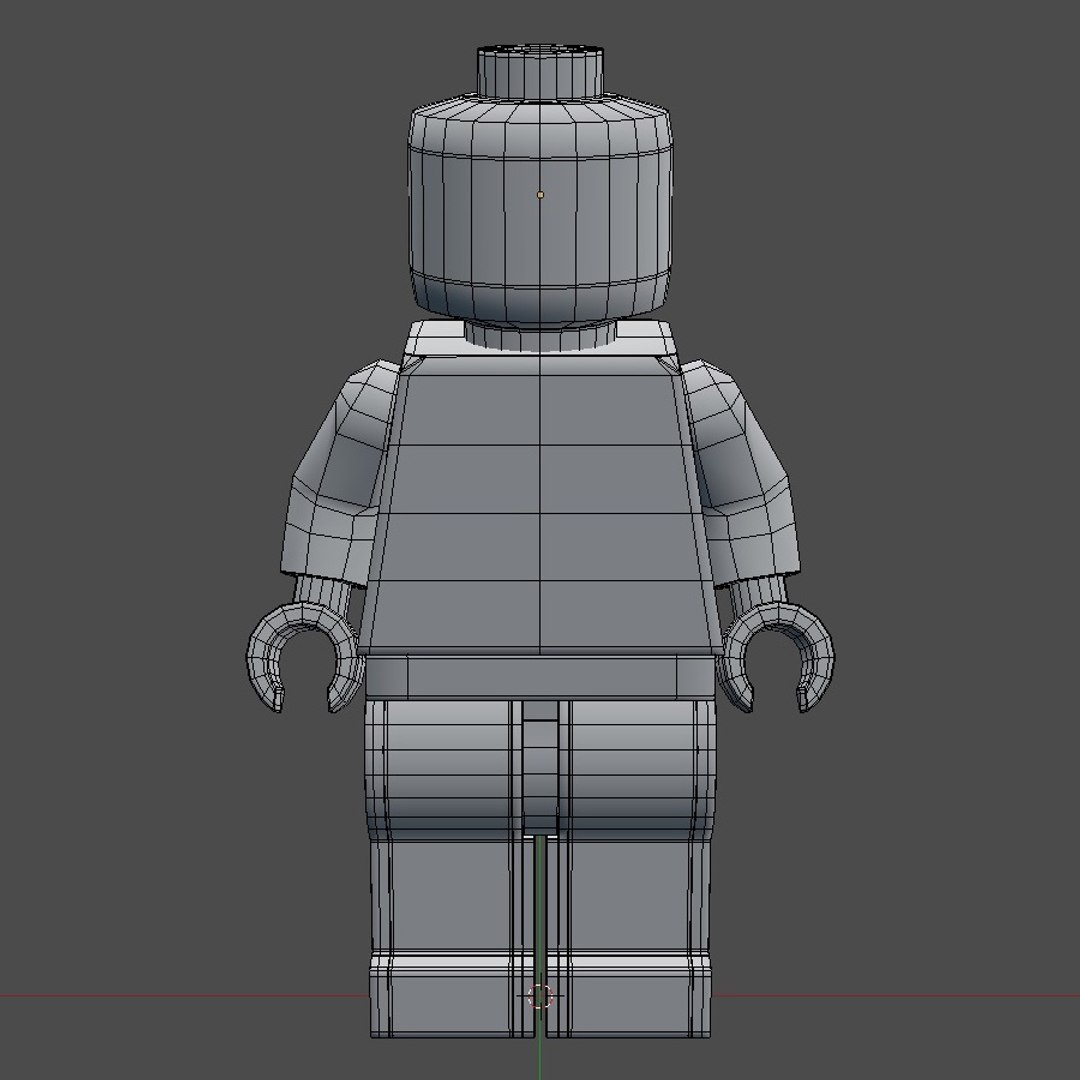The width and height of the screenshot is (1080, 1080).
Task: Select the leg on the right side
Action: point(630,868)
